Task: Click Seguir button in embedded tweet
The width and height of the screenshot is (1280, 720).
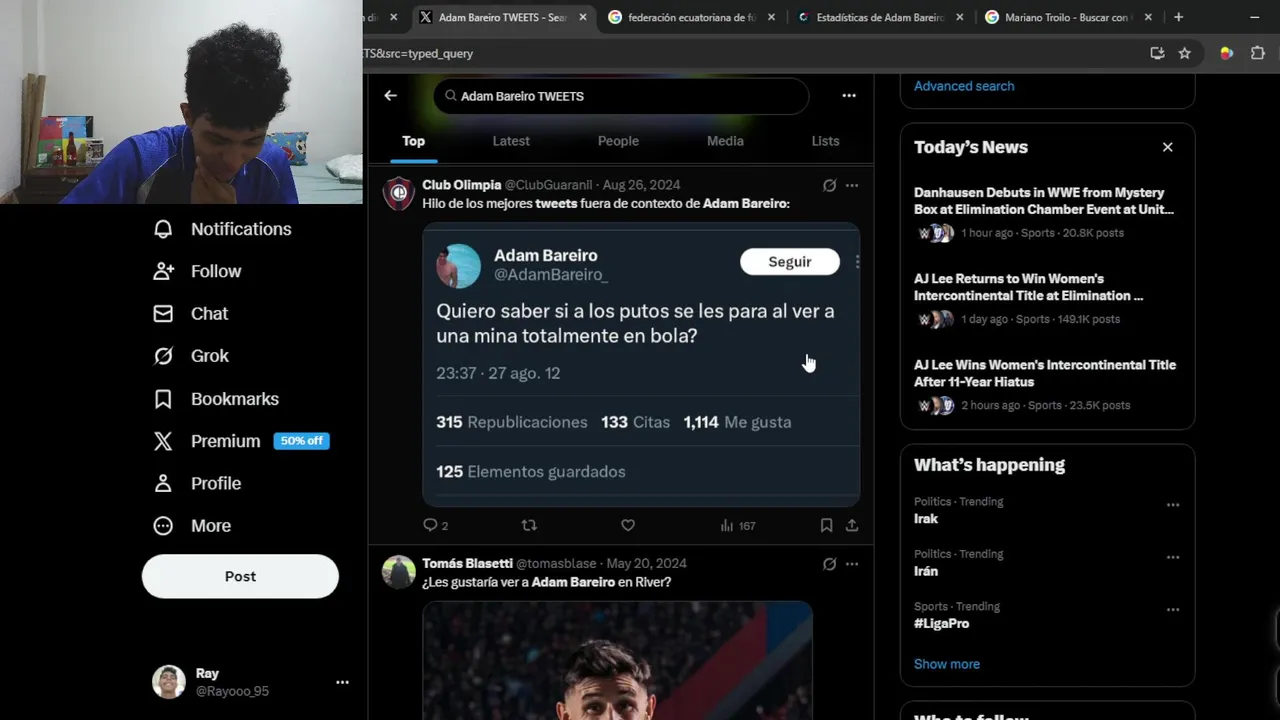Action: (x=790, y=262)
